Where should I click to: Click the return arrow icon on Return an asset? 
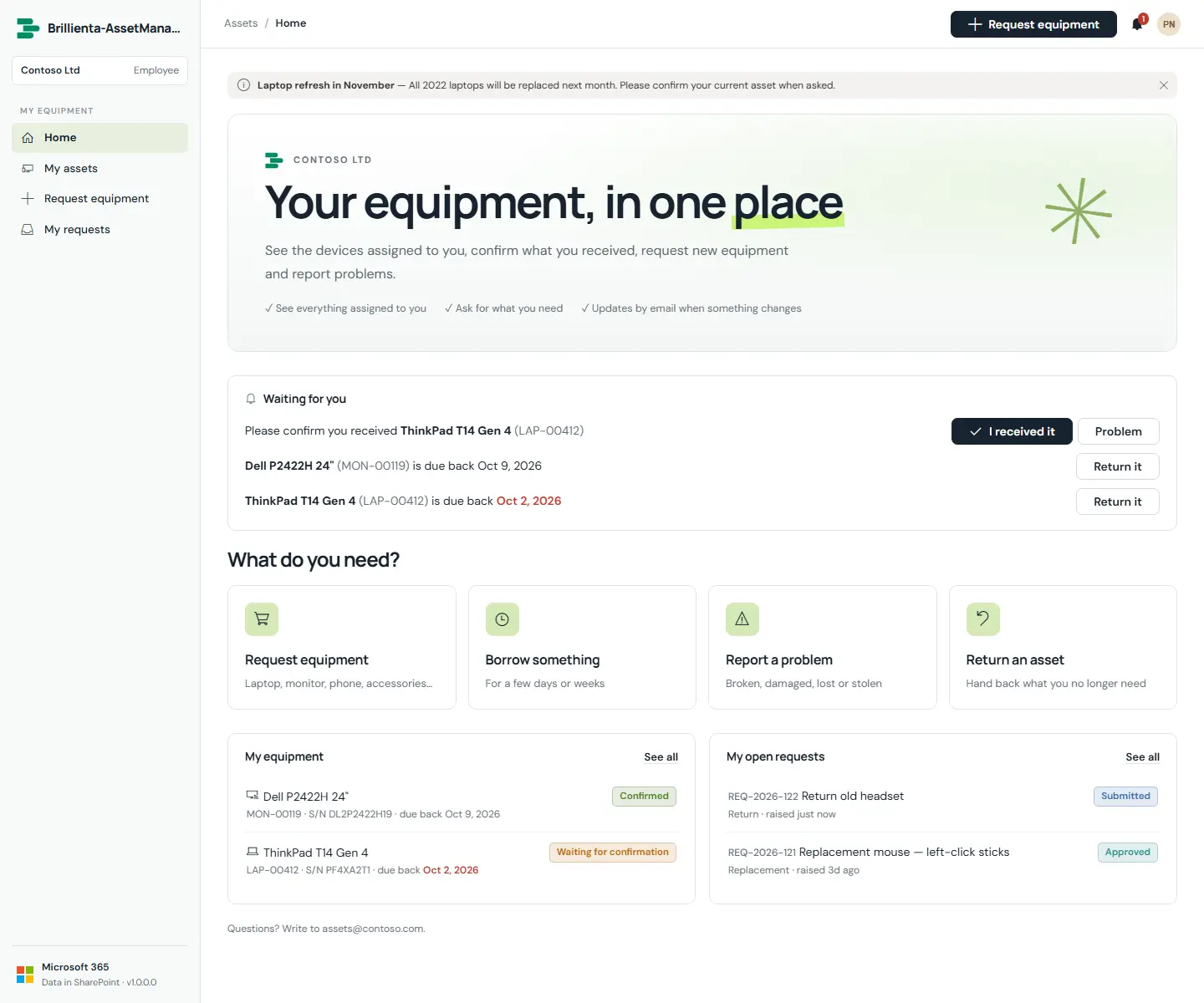pos(983,619)
